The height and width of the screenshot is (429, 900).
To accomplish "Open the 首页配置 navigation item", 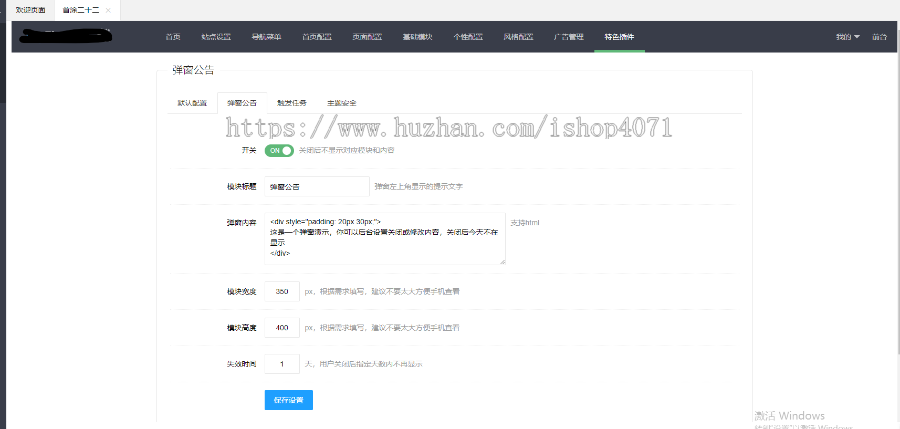I will pos(316,37).
